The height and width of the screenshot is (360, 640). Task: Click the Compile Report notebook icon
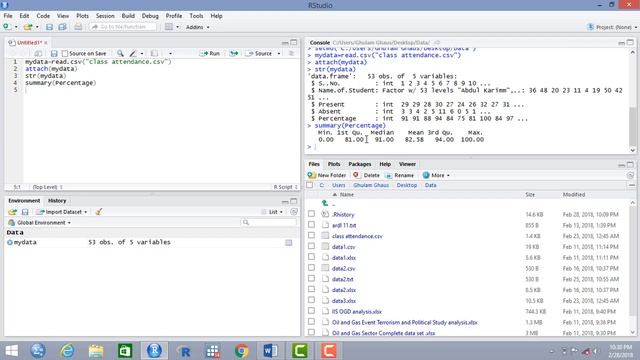coord(154,53)
